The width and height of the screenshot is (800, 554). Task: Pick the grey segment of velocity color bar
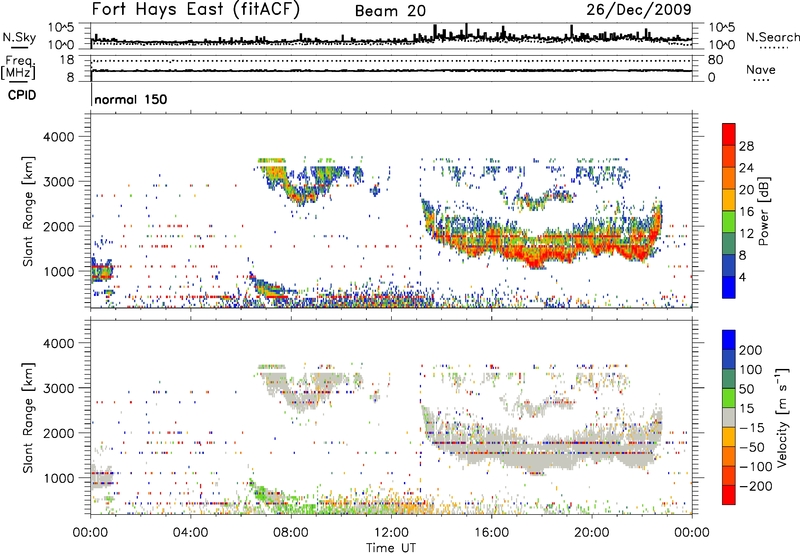coord(729,417)
